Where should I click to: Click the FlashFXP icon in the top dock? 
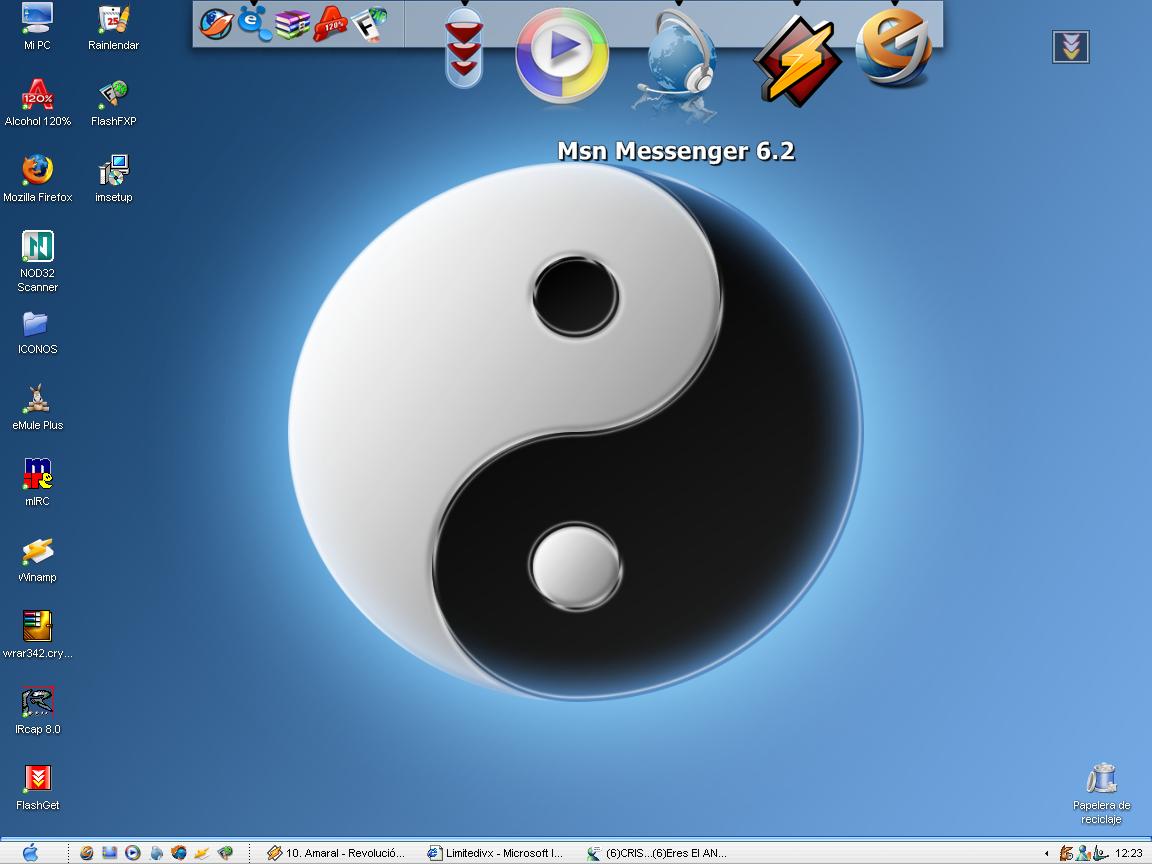click(369, 24)
